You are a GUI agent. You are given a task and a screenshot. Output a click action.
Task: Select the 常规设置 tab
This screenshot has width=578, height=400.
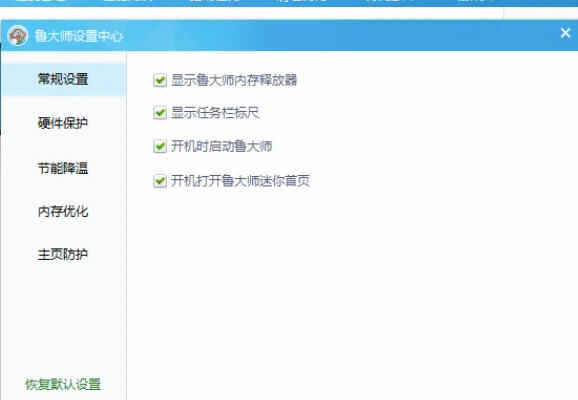[x=63, y=79]
